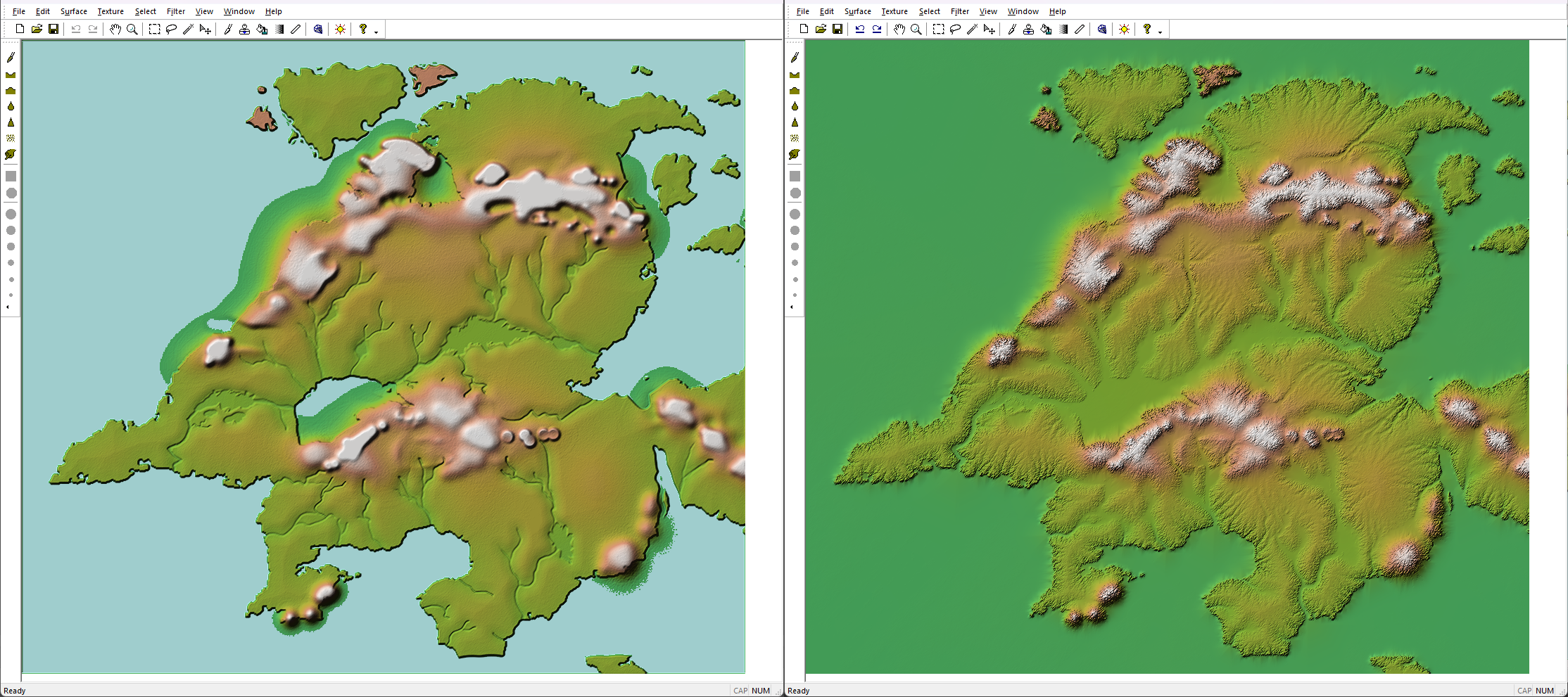Open Select menu in right window
Viewport: 1568px width, 697px height.
(929, 11)
